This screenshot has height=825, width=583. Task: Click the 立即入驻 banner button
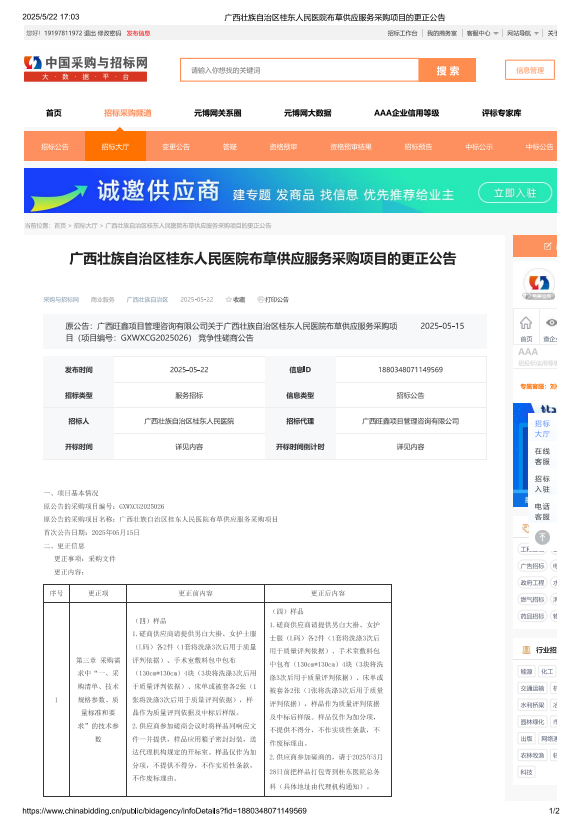[x=515, y=193]
